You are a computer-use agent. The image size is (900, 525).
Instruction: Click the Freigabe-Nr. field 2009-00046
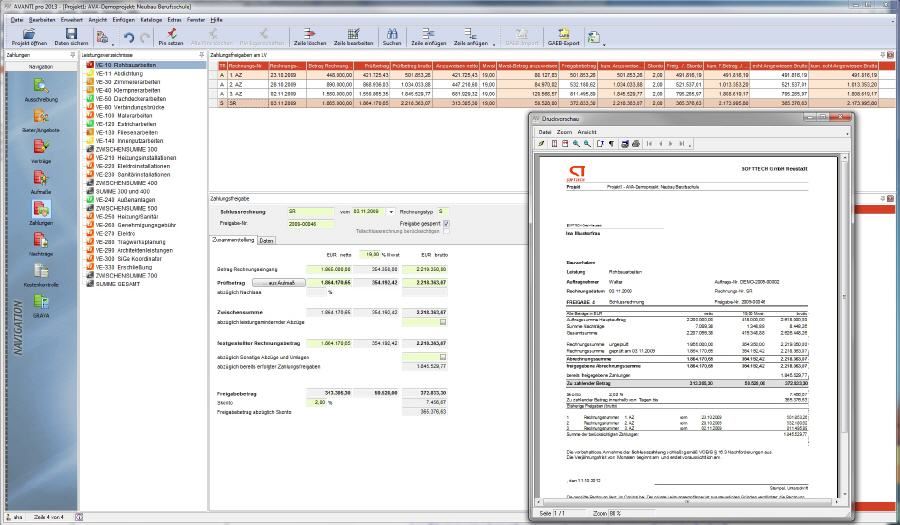point(310,224)
